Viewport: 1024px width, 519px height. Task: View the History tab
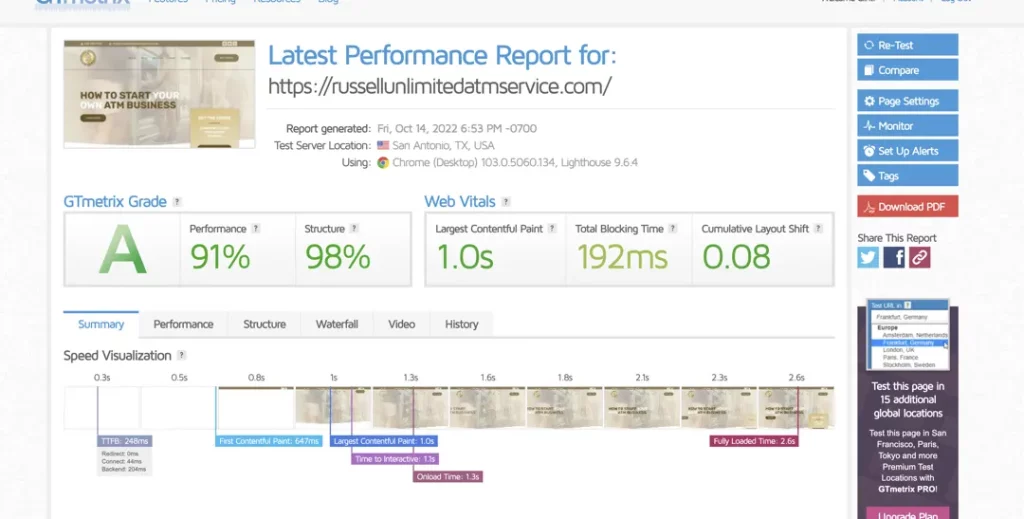click(x=462, y=324)
